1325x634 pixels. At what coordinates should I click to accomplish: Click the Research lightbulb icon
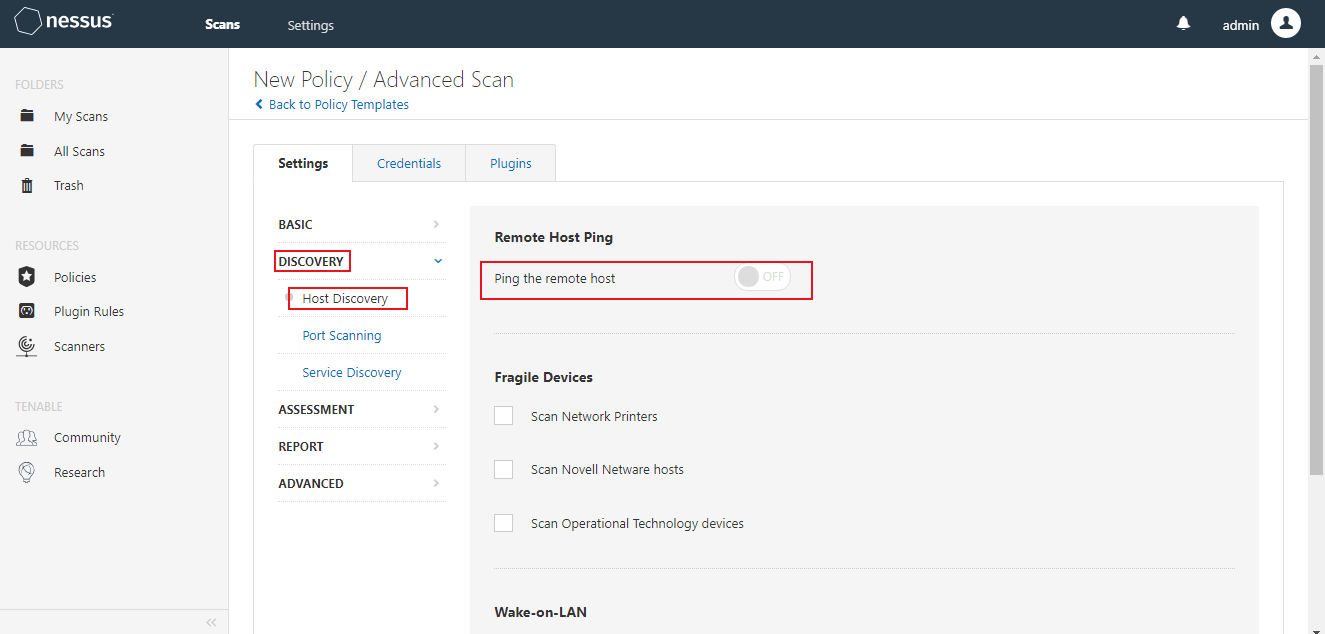pos(28,472)
